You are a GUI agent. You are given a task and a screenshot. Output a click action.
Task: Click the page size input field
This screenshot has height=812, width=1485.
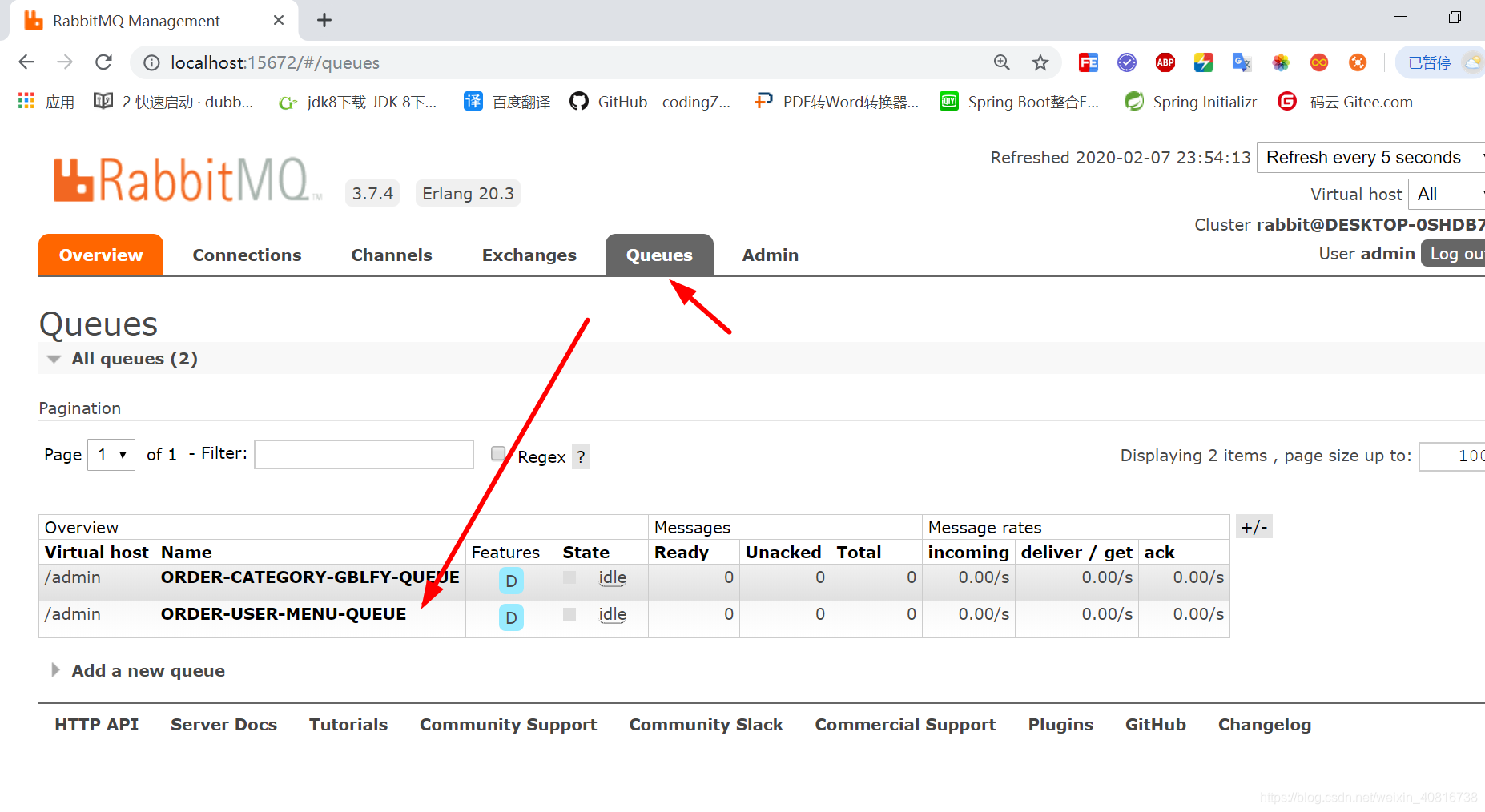click(x=1452, y=456)
